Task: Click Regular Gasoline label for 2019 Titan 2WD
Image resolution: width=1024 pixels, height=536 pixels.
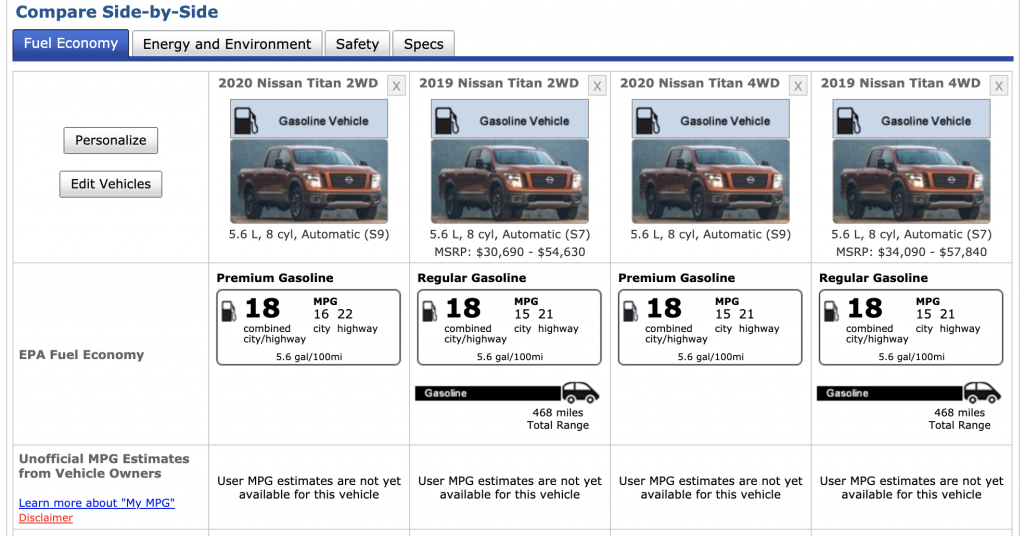Action: coord(472,277)
